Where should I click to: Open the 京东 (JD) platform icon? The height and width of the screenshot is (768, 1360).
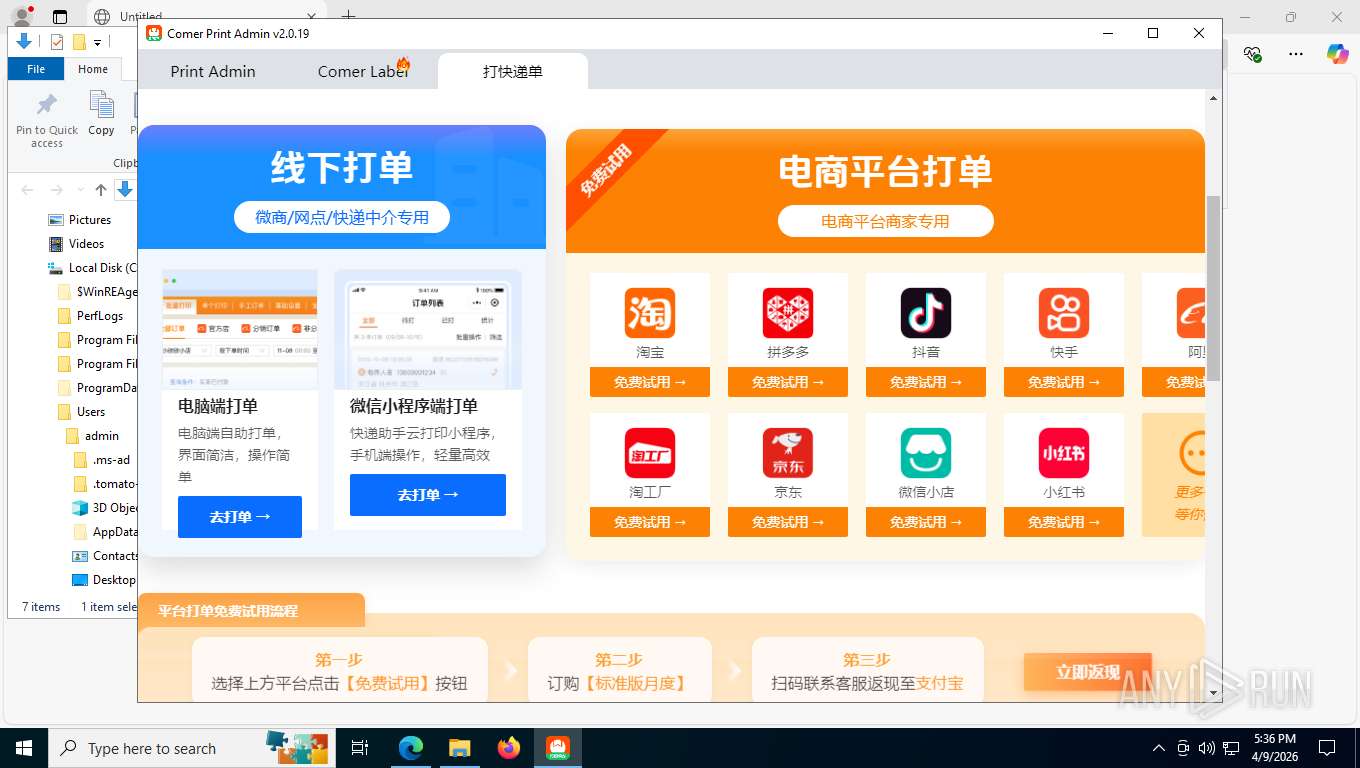point(788,453)
